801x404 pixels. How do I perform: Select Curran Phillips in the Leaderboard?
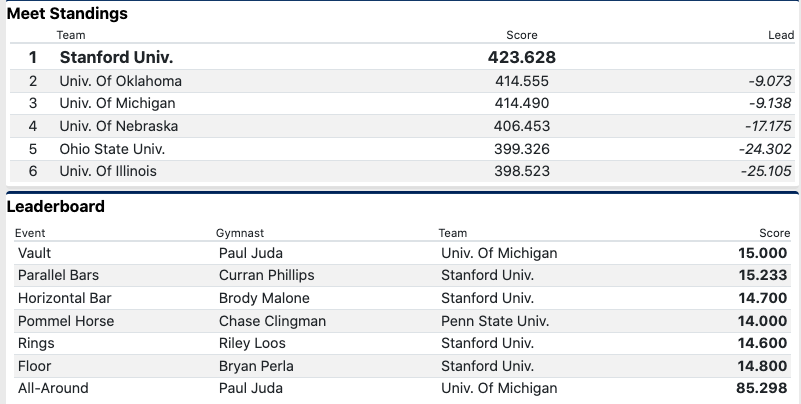266,275
